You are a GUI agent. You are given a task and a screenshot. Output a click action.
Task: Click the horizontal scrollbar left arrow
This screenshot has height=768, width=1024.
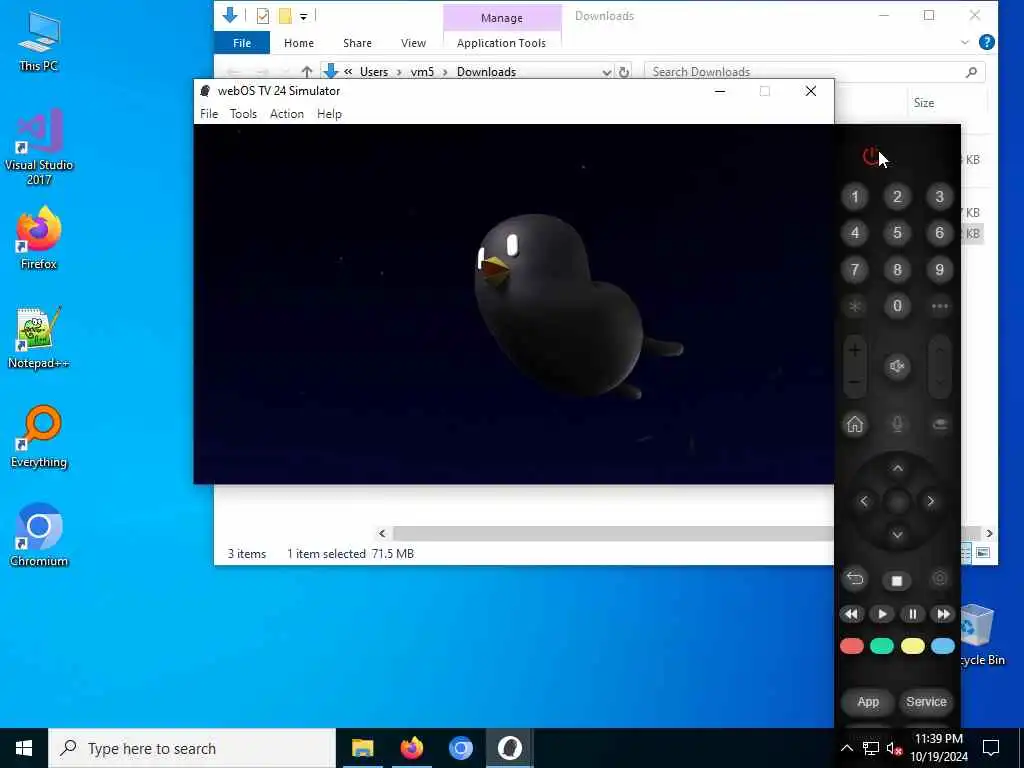pyautogui.click(x=382, y=534)
